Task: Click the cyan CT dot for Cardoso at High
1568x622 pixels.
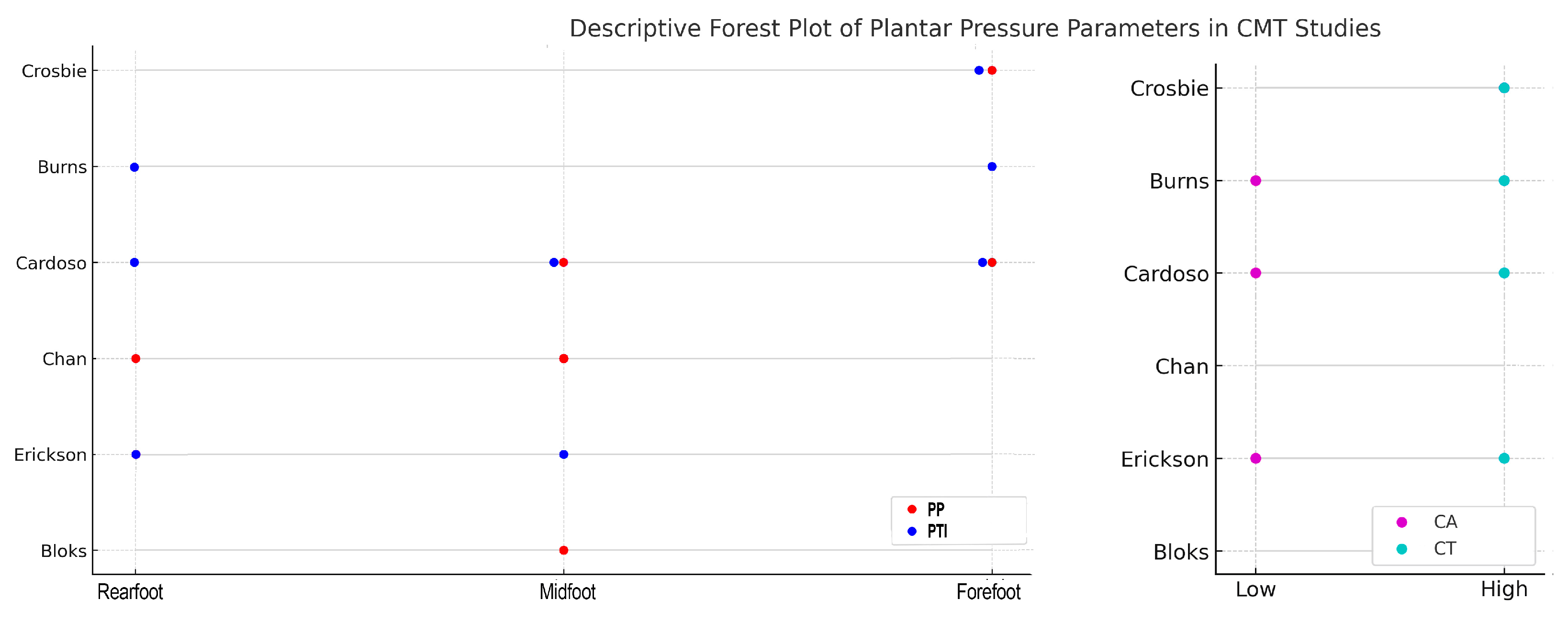Action: pyautogui.click(x=1504, y=273)
